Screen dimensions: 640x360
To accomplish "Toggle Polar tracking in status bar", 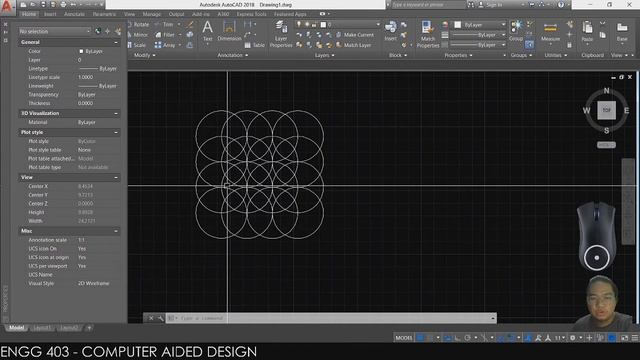I will coord(468,338).
